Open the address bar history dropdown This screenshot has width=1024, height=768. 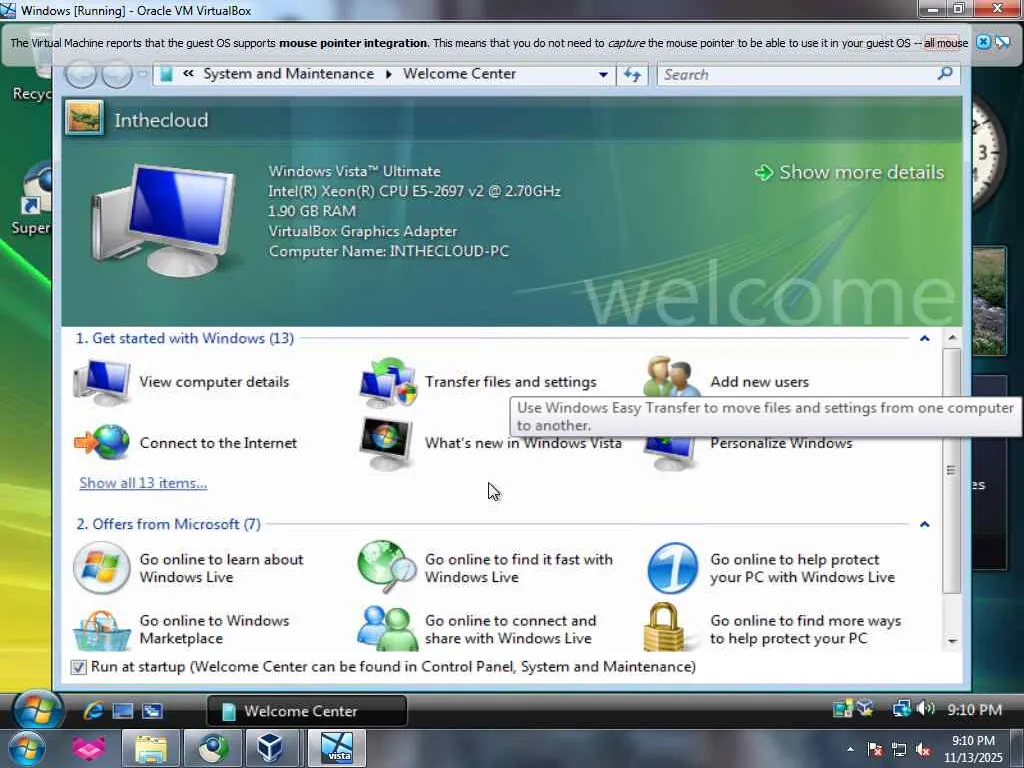coord(603,74)
